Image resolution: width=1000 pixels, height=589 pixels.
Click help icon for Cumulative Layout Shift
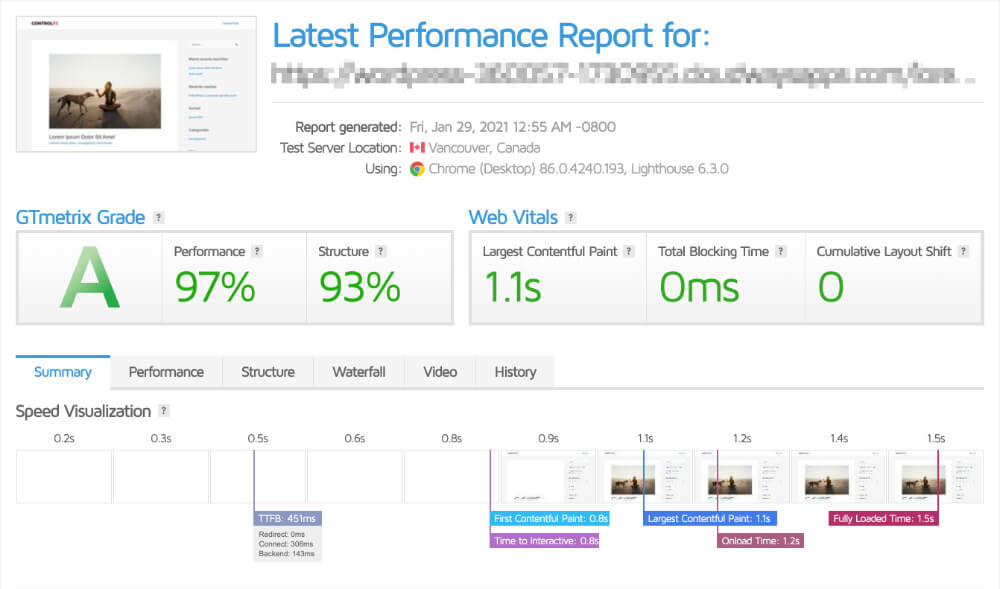pos(963,251)
